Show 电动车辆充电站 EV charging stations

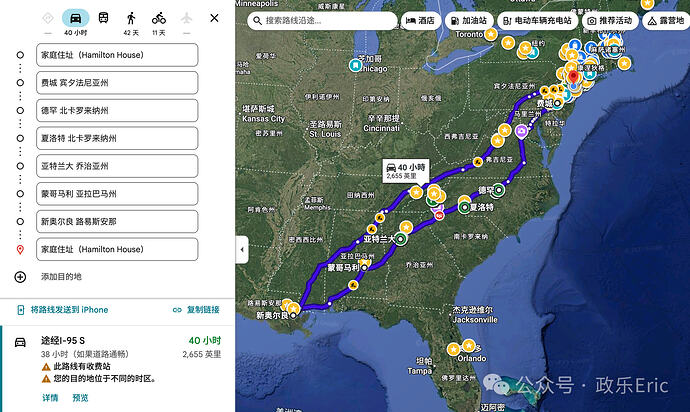click(x=536, y=20)
